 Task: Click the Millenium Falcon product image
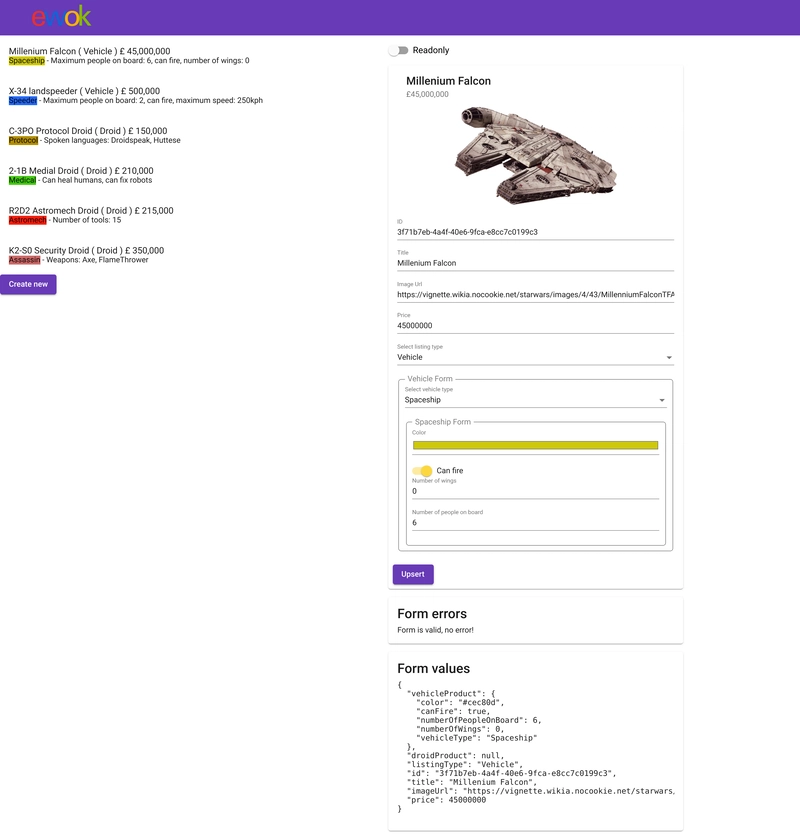(x=536, y=155)
